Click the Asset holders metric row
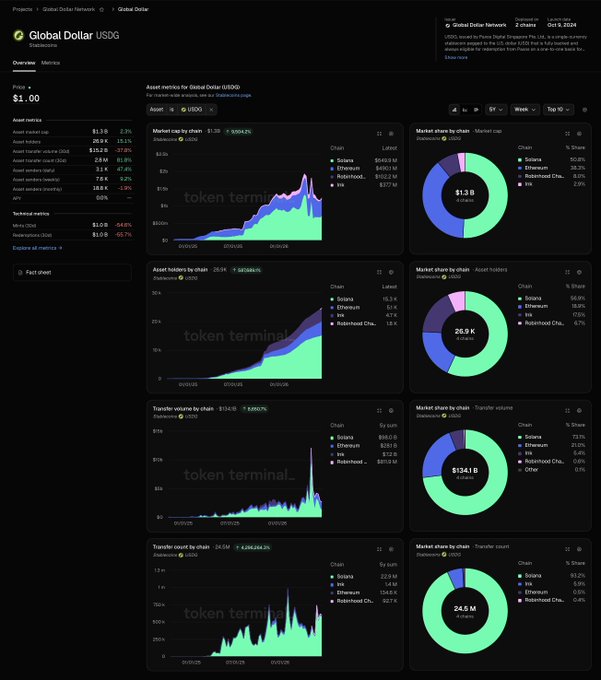This screenshot has height=680, width=601. pyautogui.click(x=72, y=141)
